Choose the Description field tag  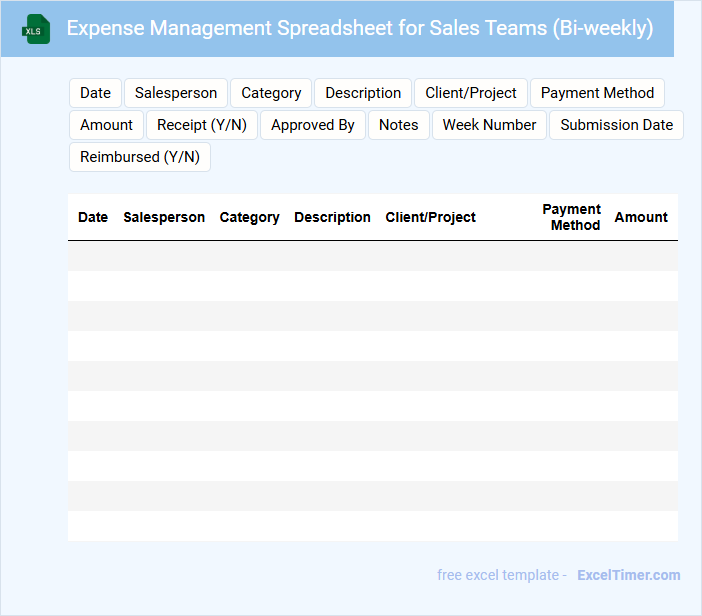pos(363,93)
